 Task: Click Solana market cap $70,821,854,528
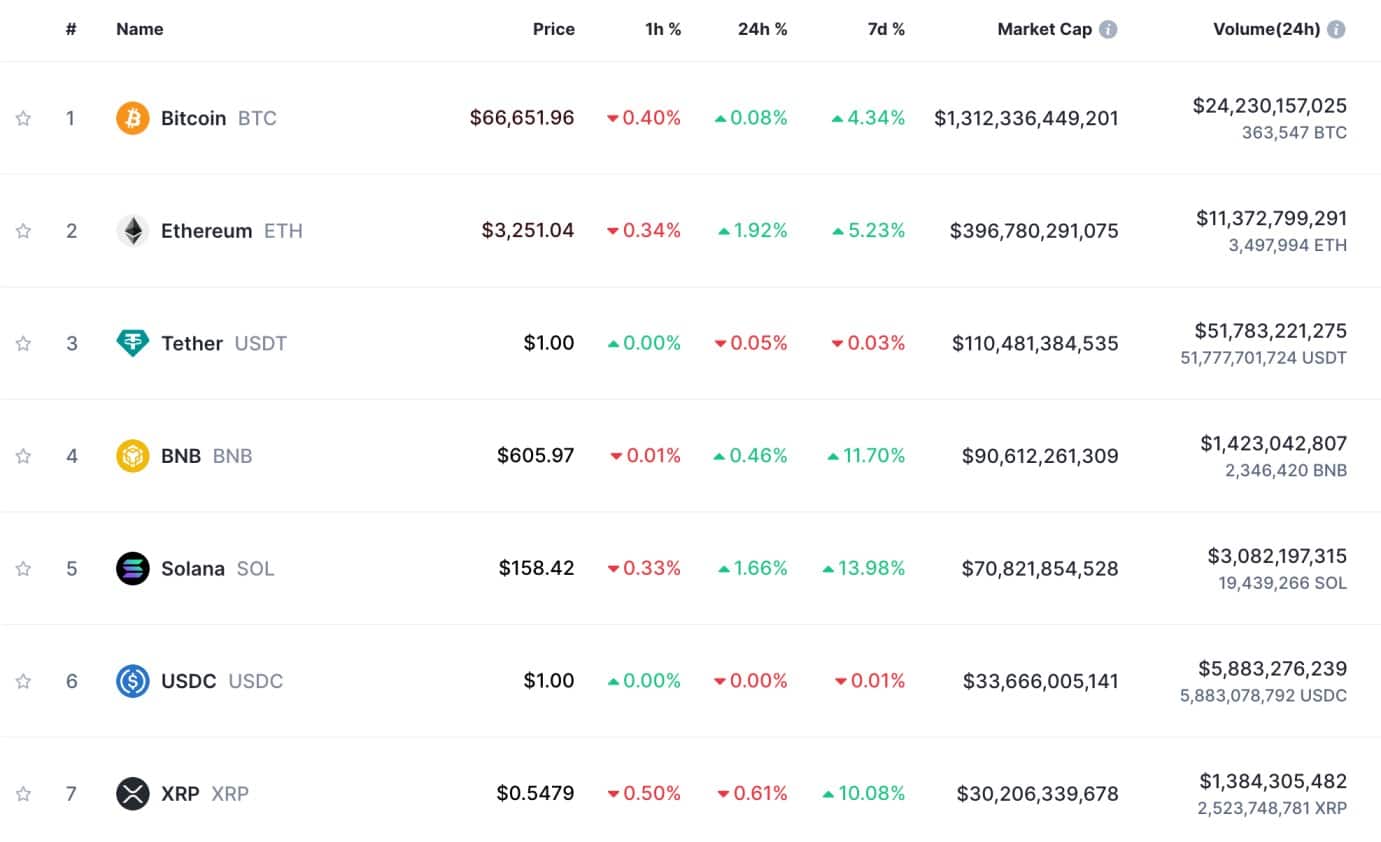pos(1040,568)
